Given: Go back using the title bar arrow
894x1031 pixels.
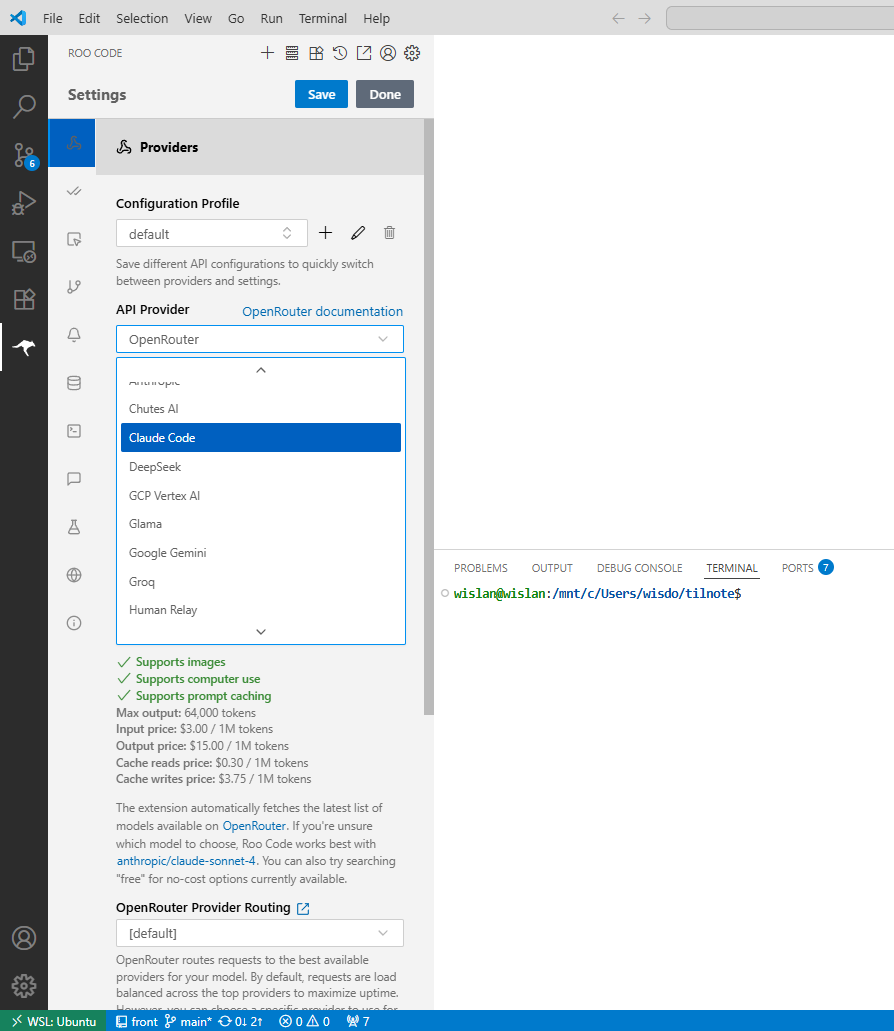Looking at the screenshot, I should coord(618,18).
